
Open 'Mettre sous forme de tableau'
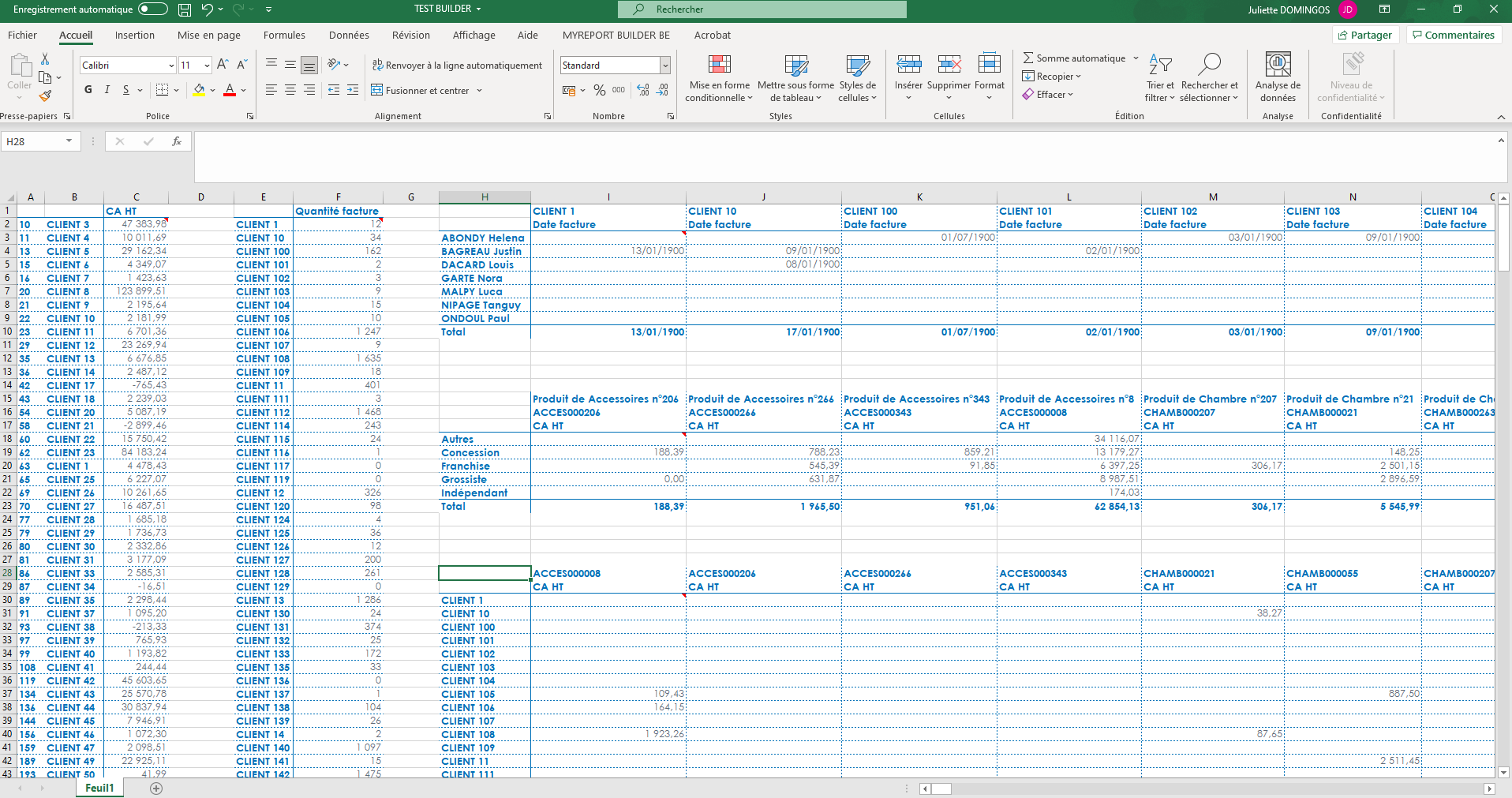point(795,78)
